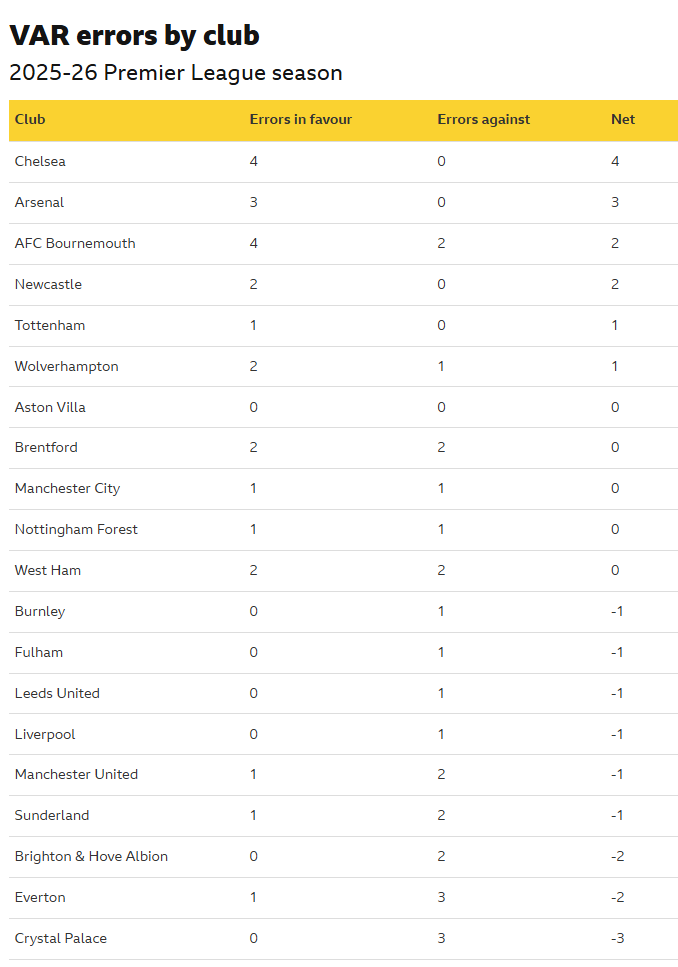
Task: Click the Club column header
Action: (x=30, y=120)
